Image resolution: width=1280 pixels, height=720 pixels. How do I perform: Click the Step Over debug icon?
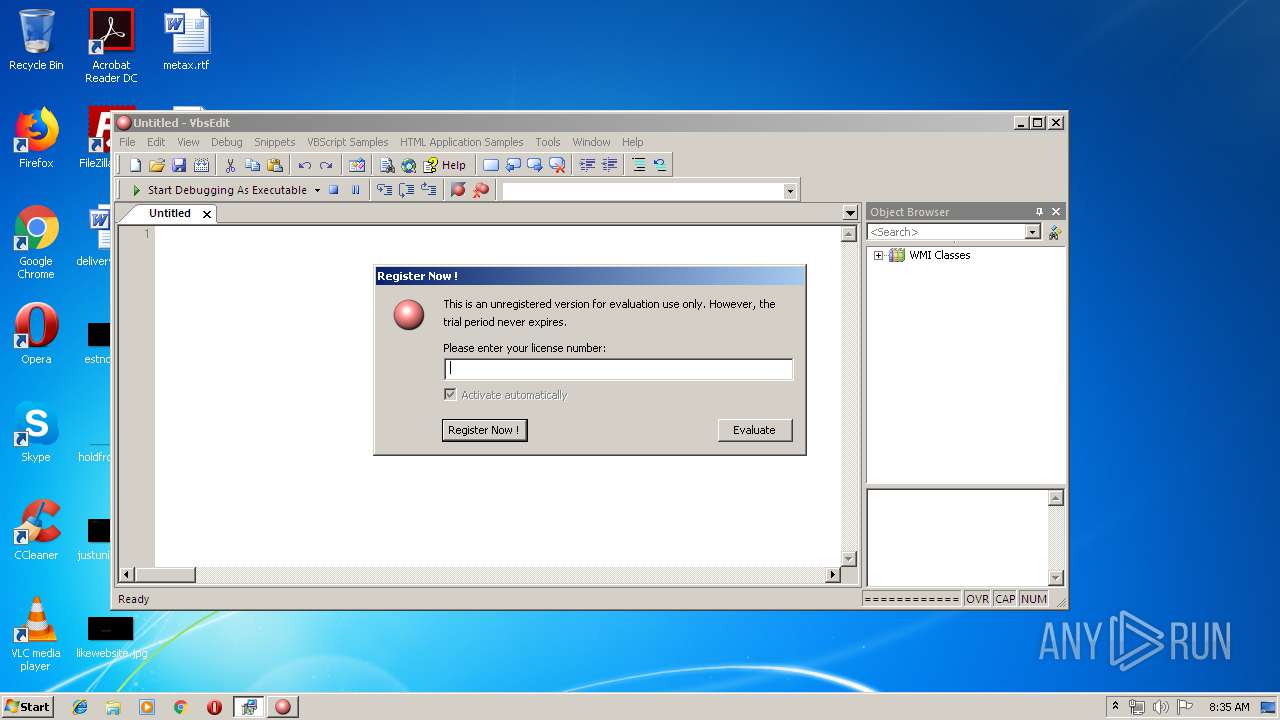[x=407, y=190]
